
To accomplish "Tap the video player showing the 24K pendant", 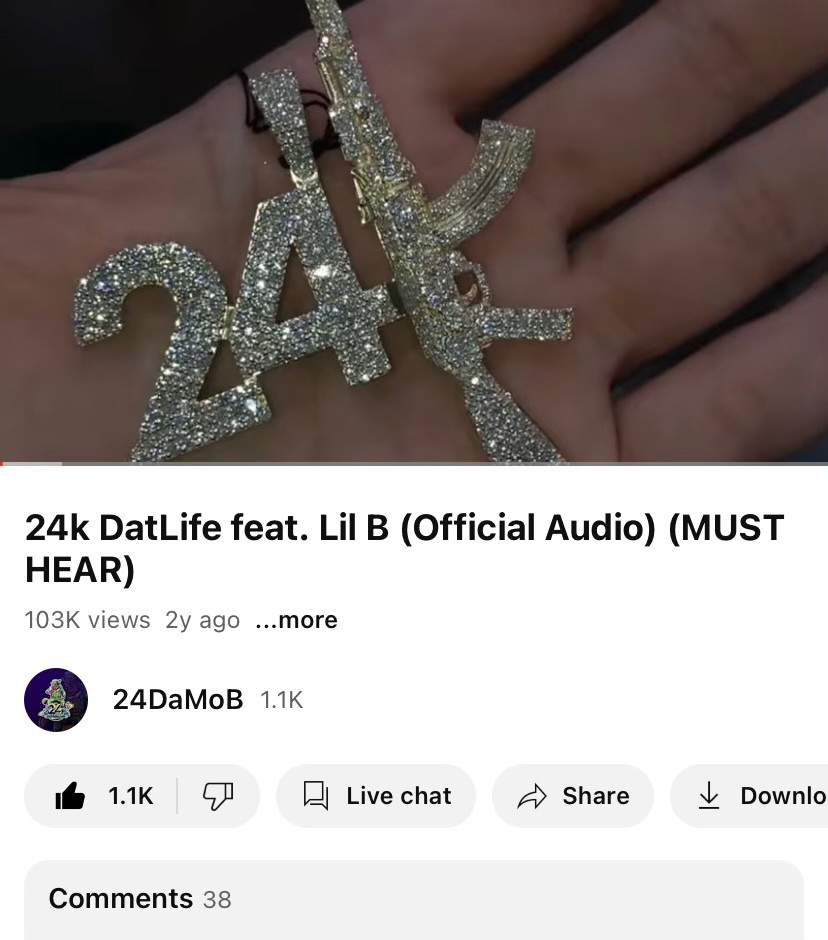I will [414, 231].
